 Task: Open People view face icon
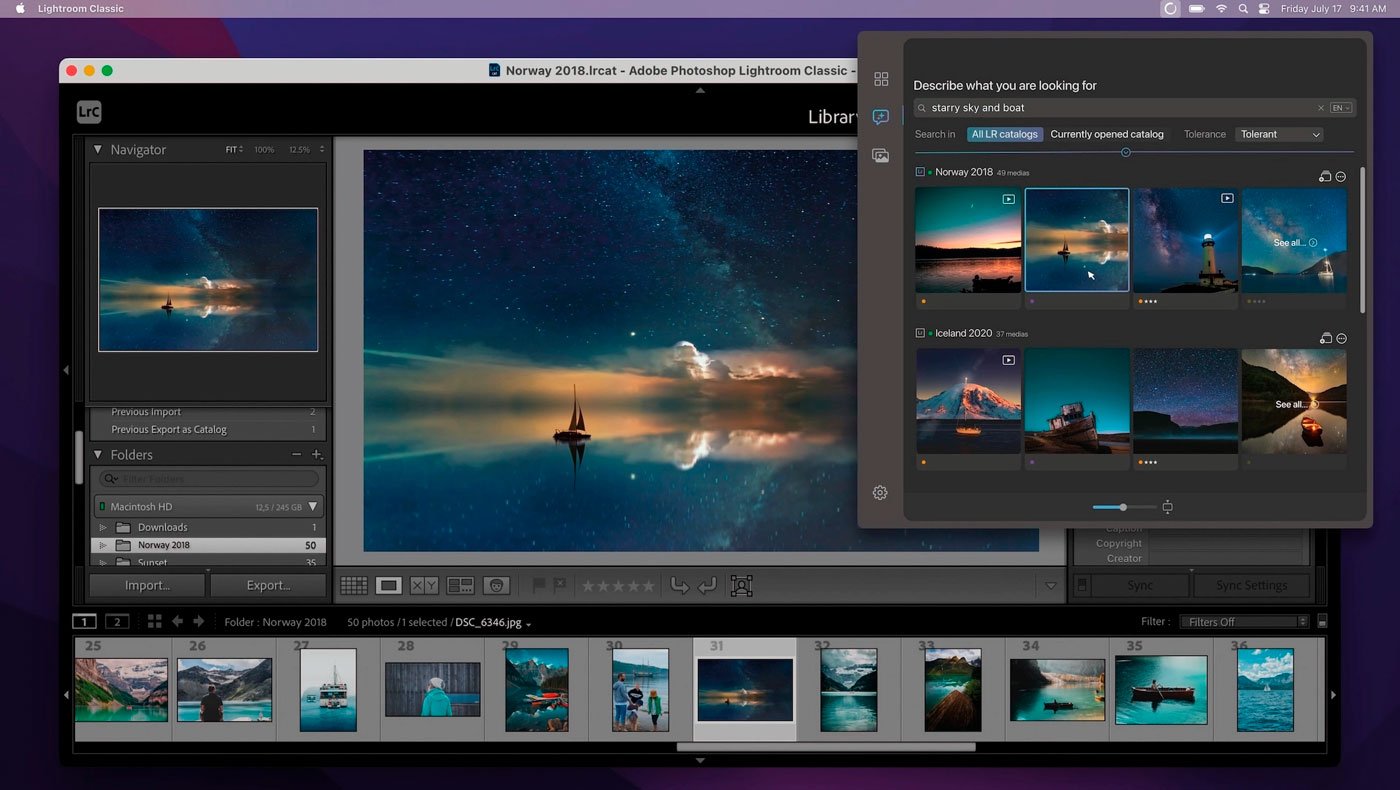click(496, 586)
